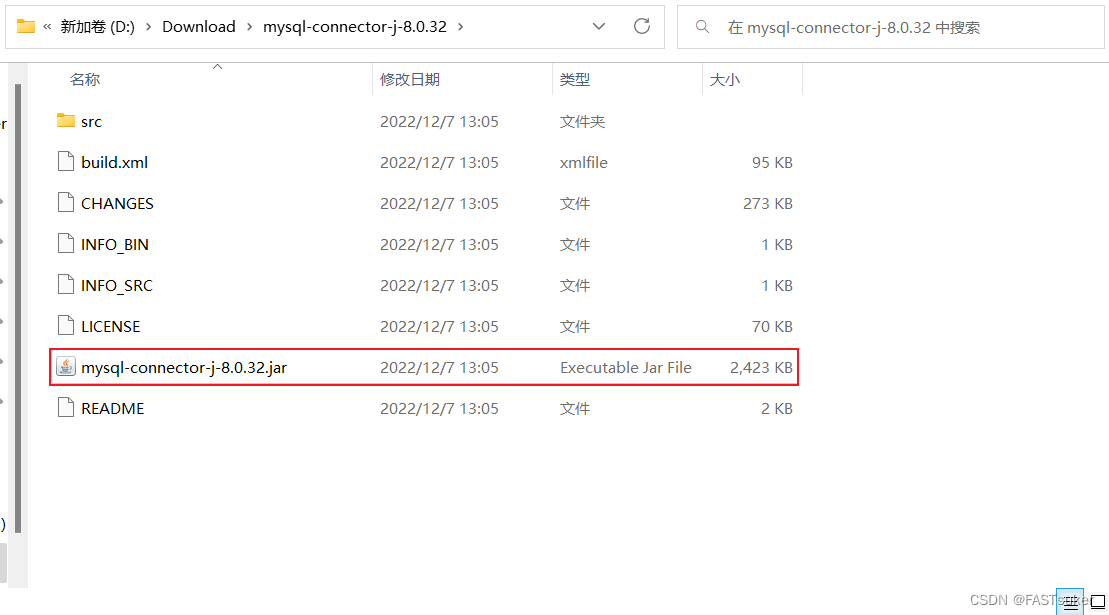Expand the chevron after mysql-connector-j-8.0.32 breadcrumb
This screenshot has width=1109, height=615.
pos(460,27)
